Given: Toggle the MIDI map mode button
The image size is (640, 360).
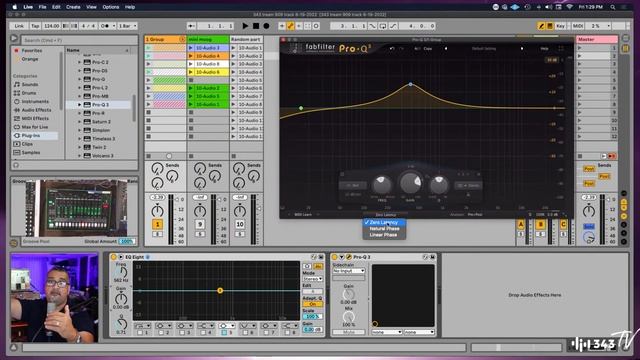Looking at the screenshot, I should pos(578,26).
